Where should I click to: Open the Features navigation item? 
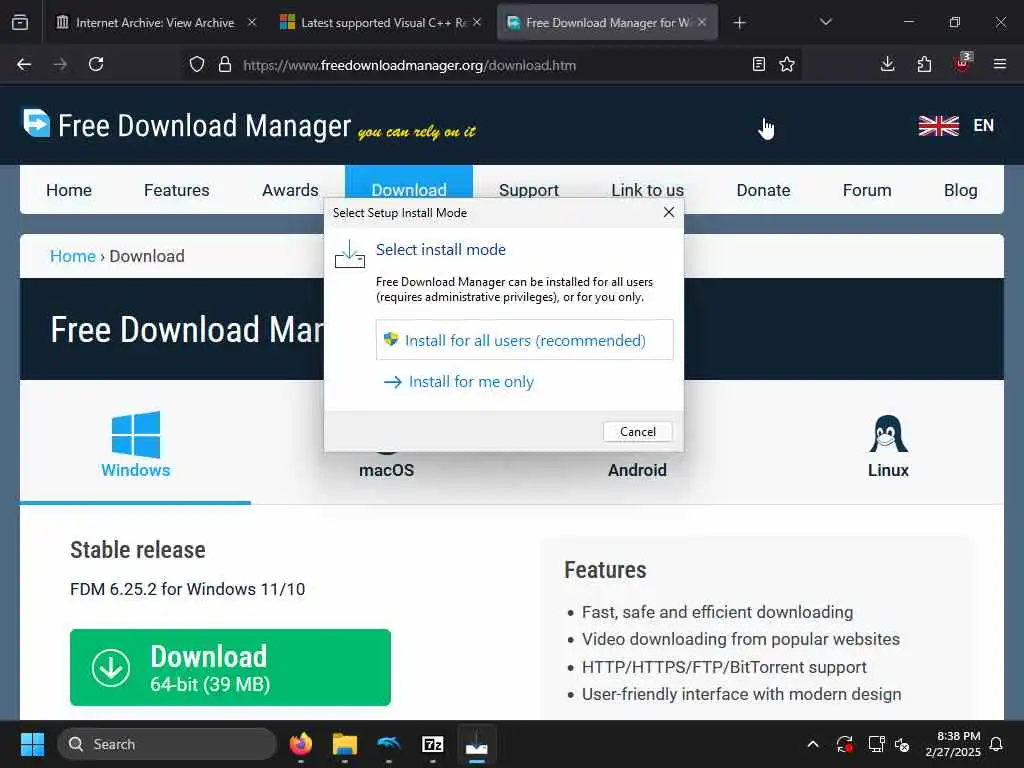[176, 190]
